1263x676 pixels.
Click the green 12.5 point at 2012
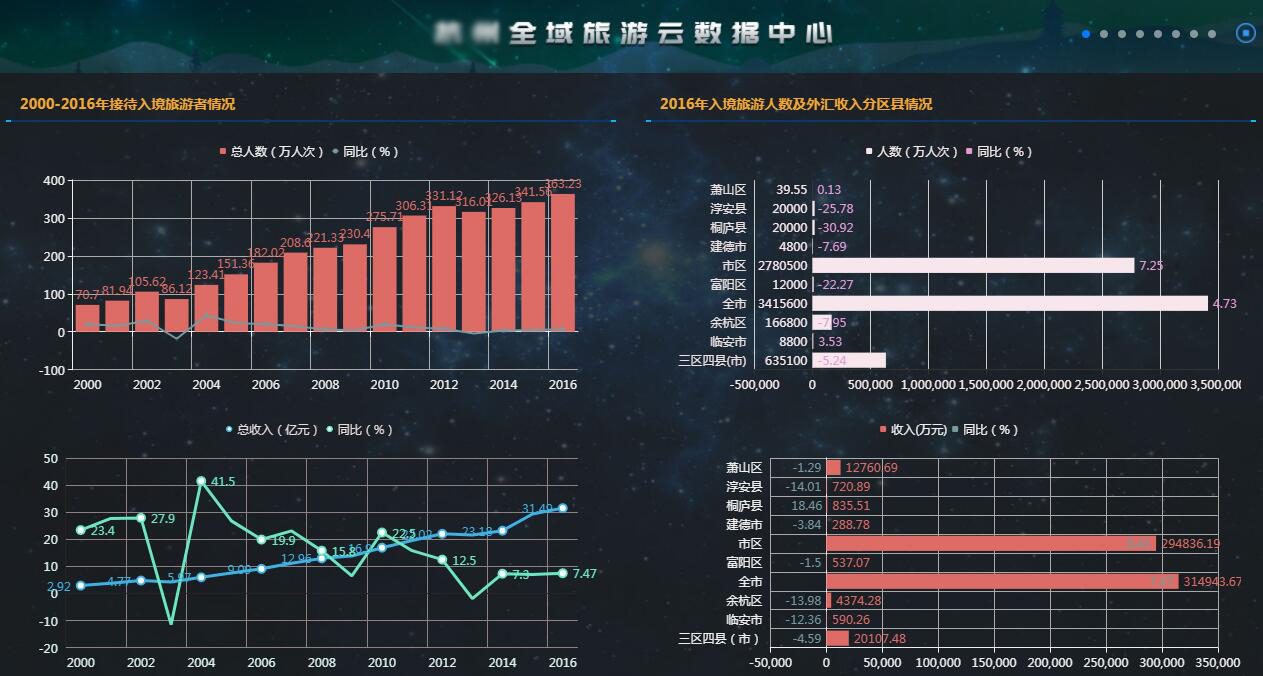tap(442, 560)
